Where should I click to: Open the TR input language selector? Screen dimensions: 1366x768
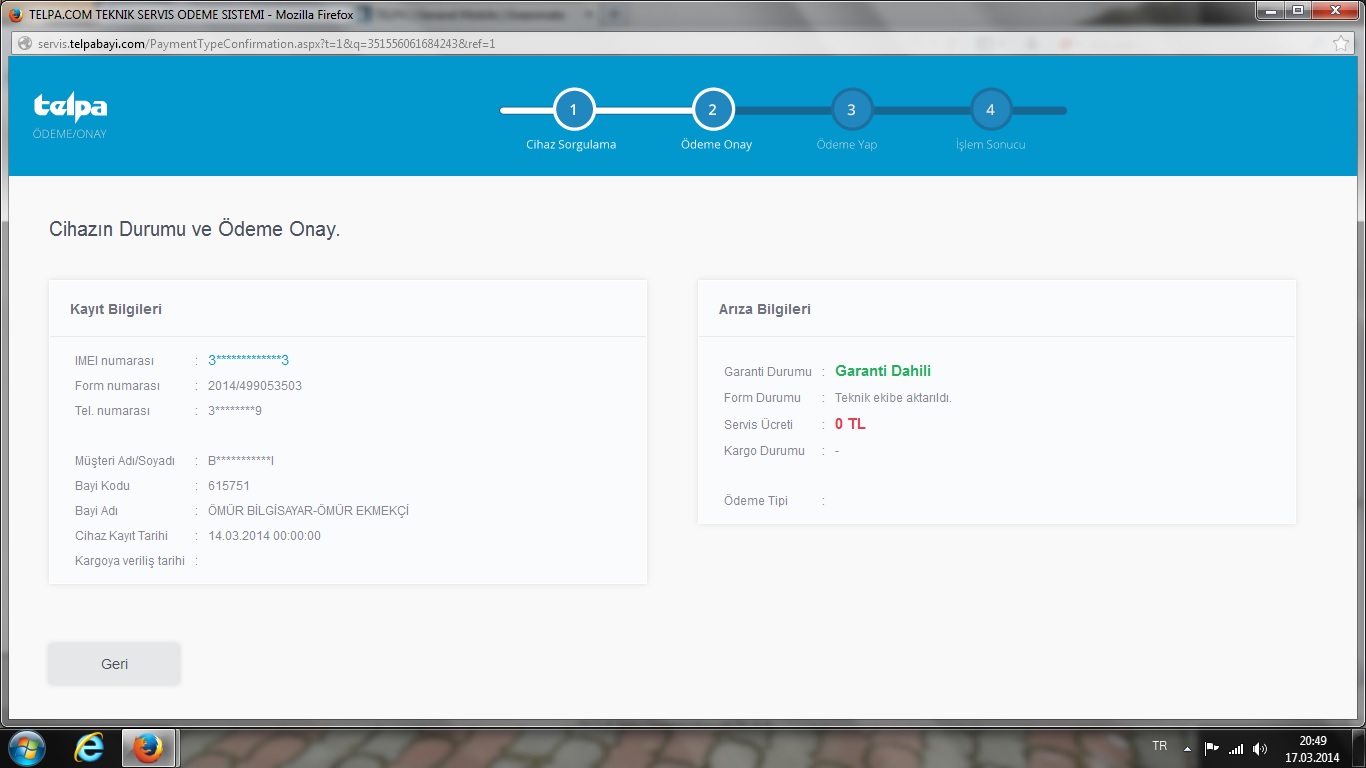(1160, 746)
